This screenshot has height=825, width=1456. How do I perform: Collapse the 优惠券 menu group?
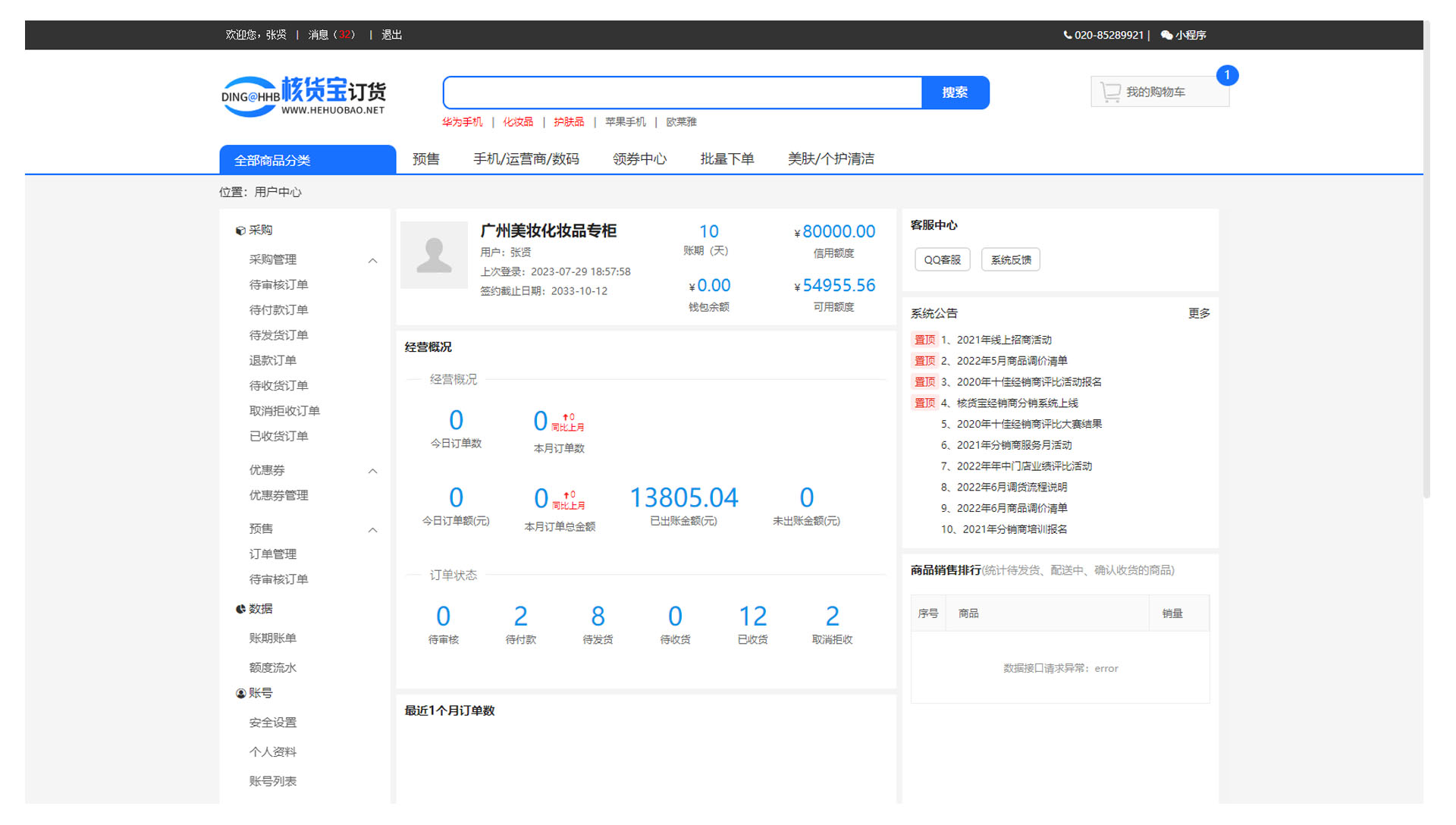point(372,471)
